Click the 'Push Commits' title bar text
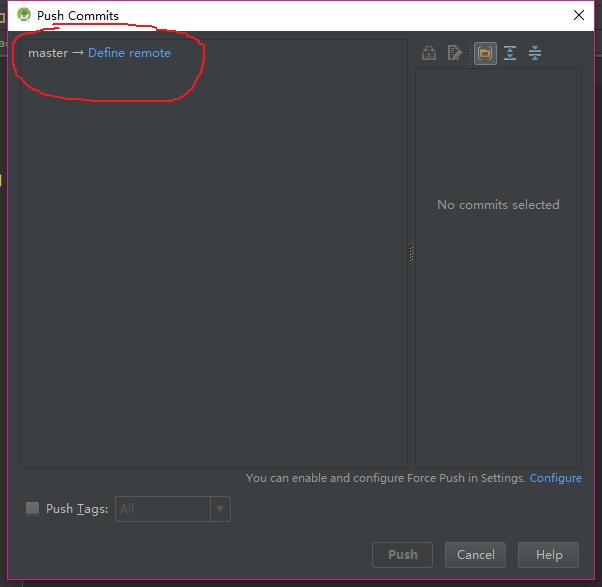The height and width of the screenshot is (587, 602). click(78, 16)
